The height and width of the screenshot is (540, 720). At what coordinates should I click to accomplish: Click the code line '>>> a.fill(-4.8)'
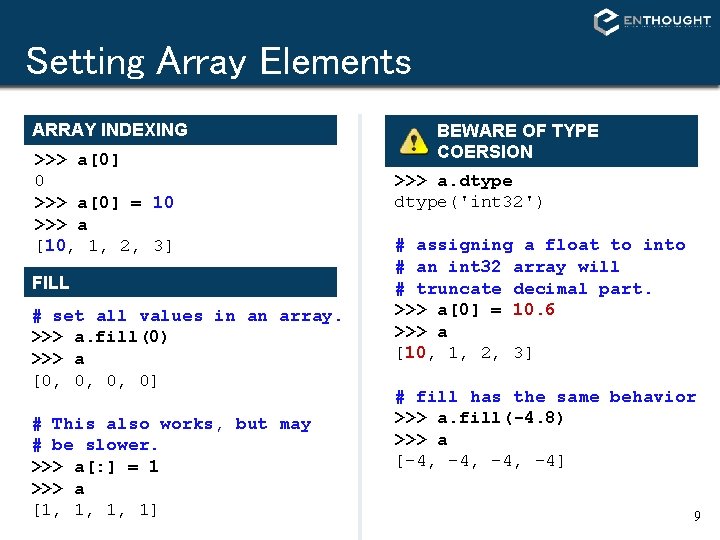(x=478, y=418)
